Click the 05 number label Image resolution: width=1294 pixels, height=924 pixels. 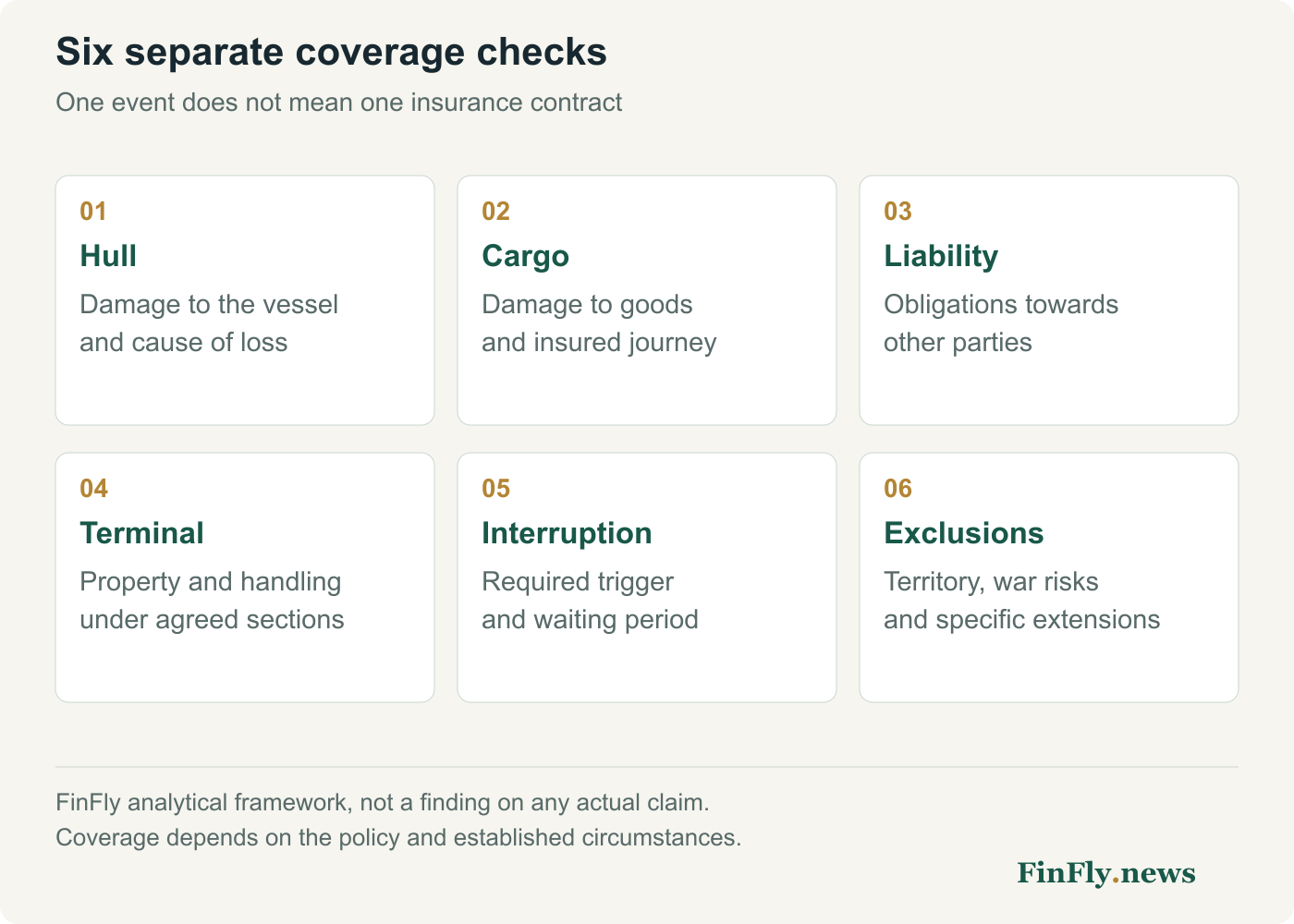(495, 489)
